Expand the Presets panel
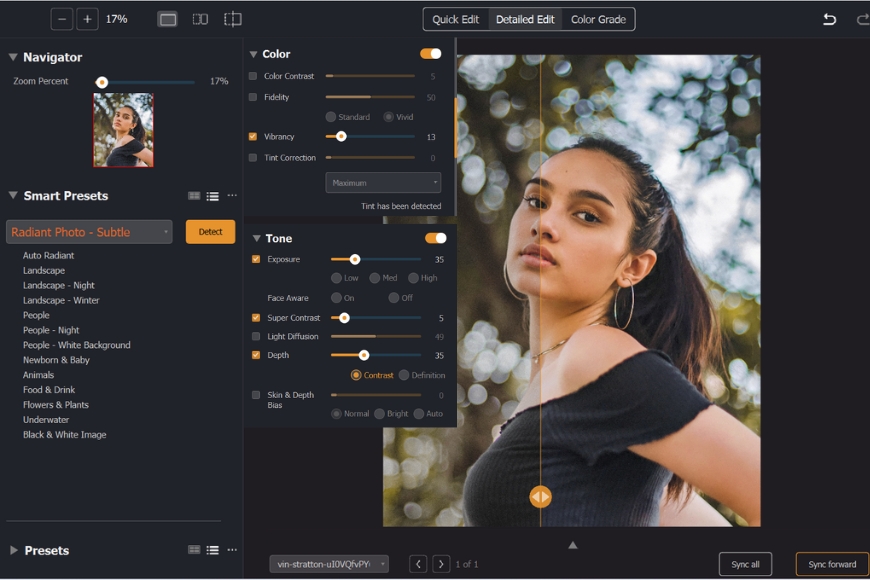Screen dimensions: 870x580 point(13,550)
